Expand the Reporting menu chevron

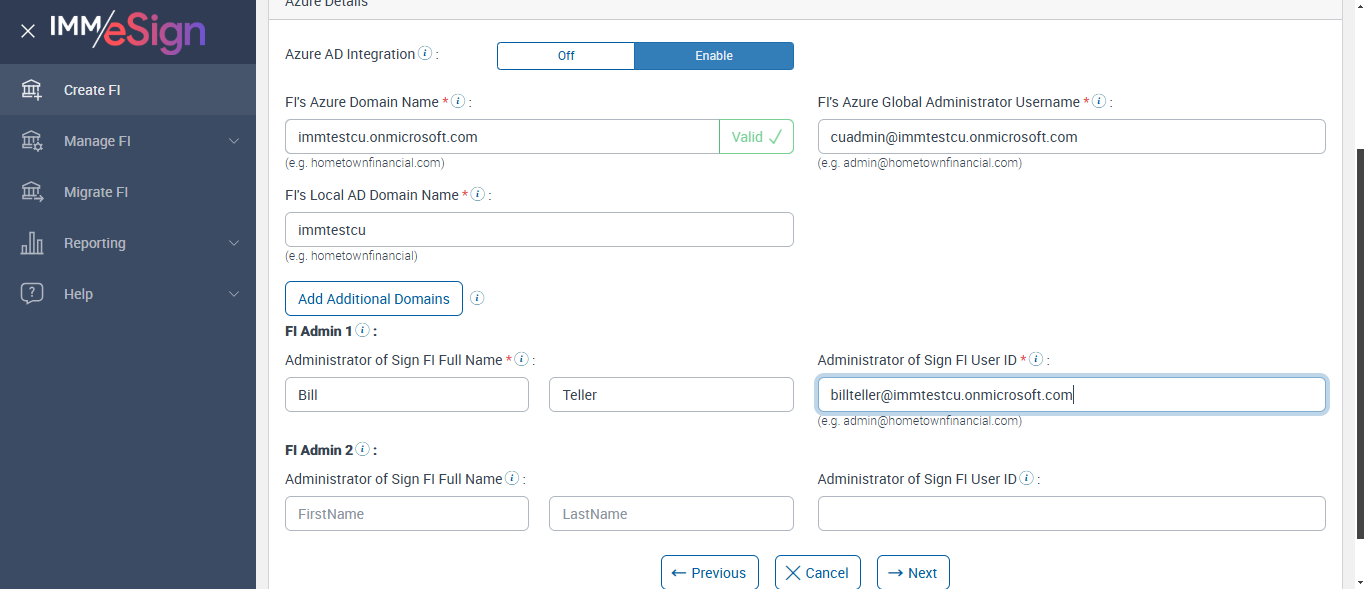(x=234, y=243)
